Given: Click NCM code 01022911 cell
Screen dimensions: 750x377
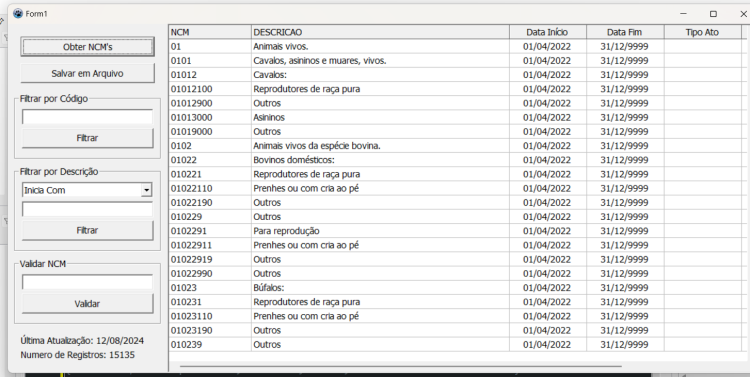Looking at the screenshot, I should pyautogui.click(x=210, y=245).
